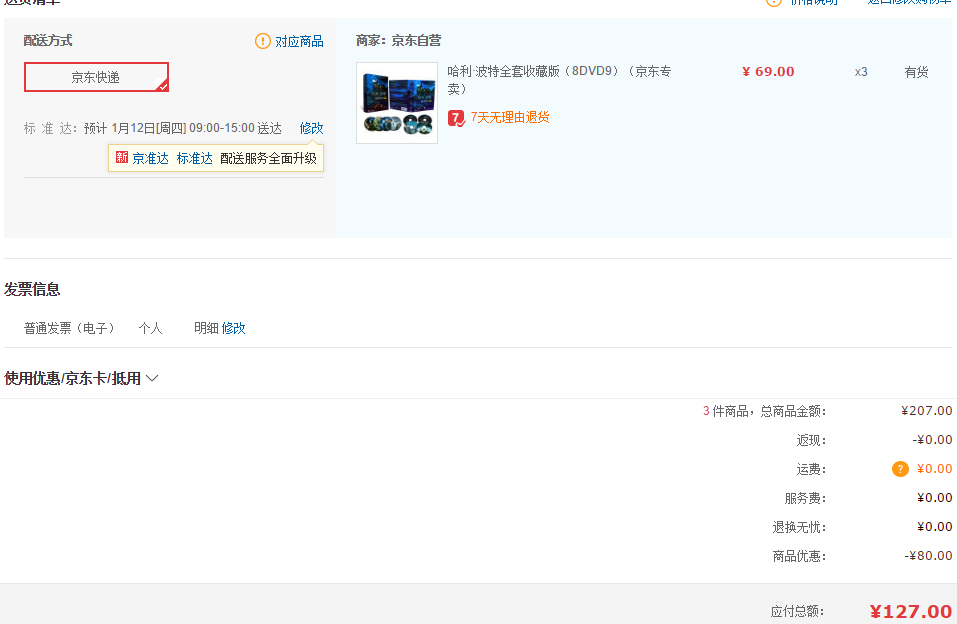The image size is (957, 624).
Task: Click the red 7-day return icon
Action: click(456, 118)
